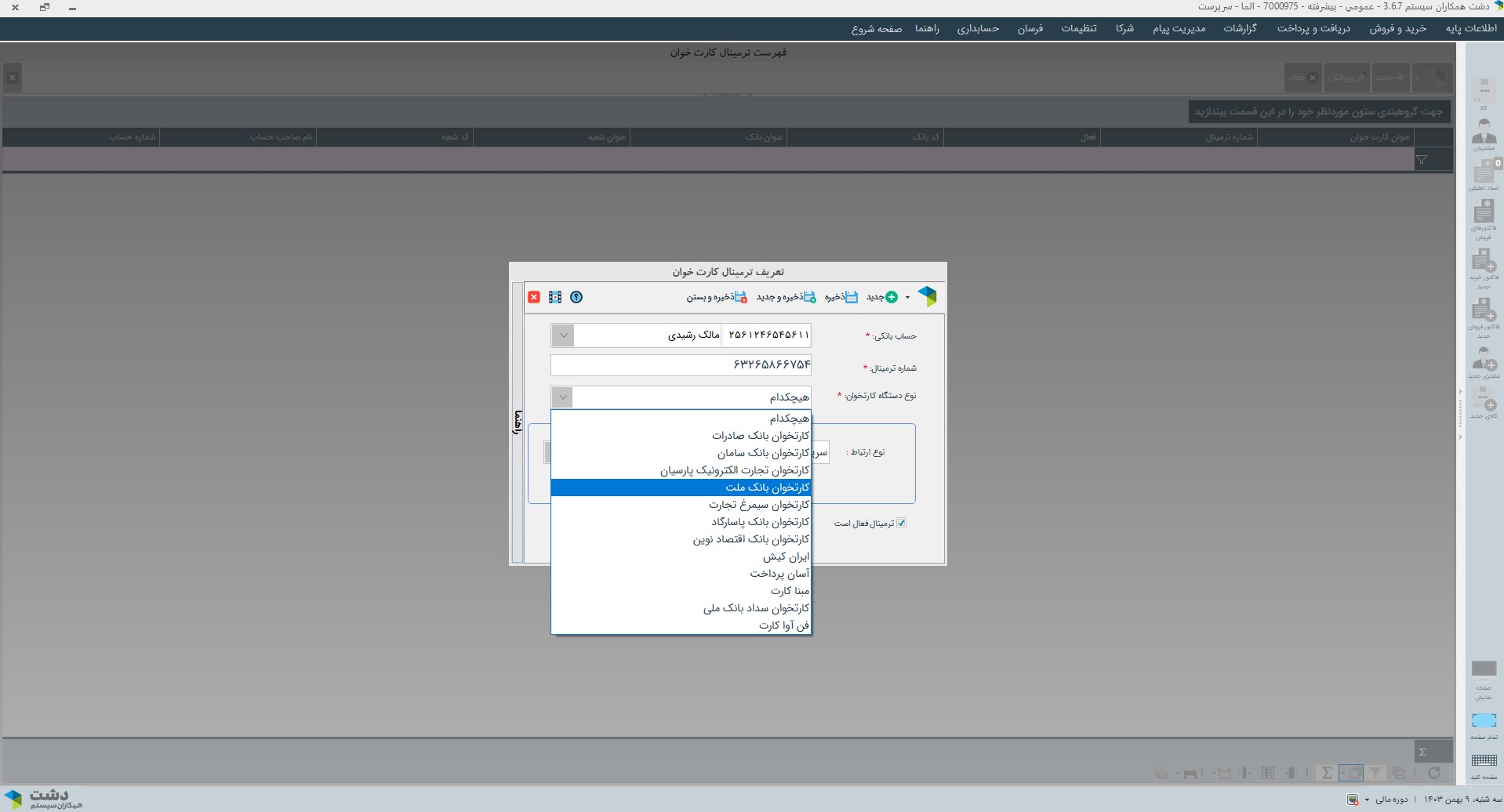Click عنوان کارت خوان column header

[x=1335, y=137]
